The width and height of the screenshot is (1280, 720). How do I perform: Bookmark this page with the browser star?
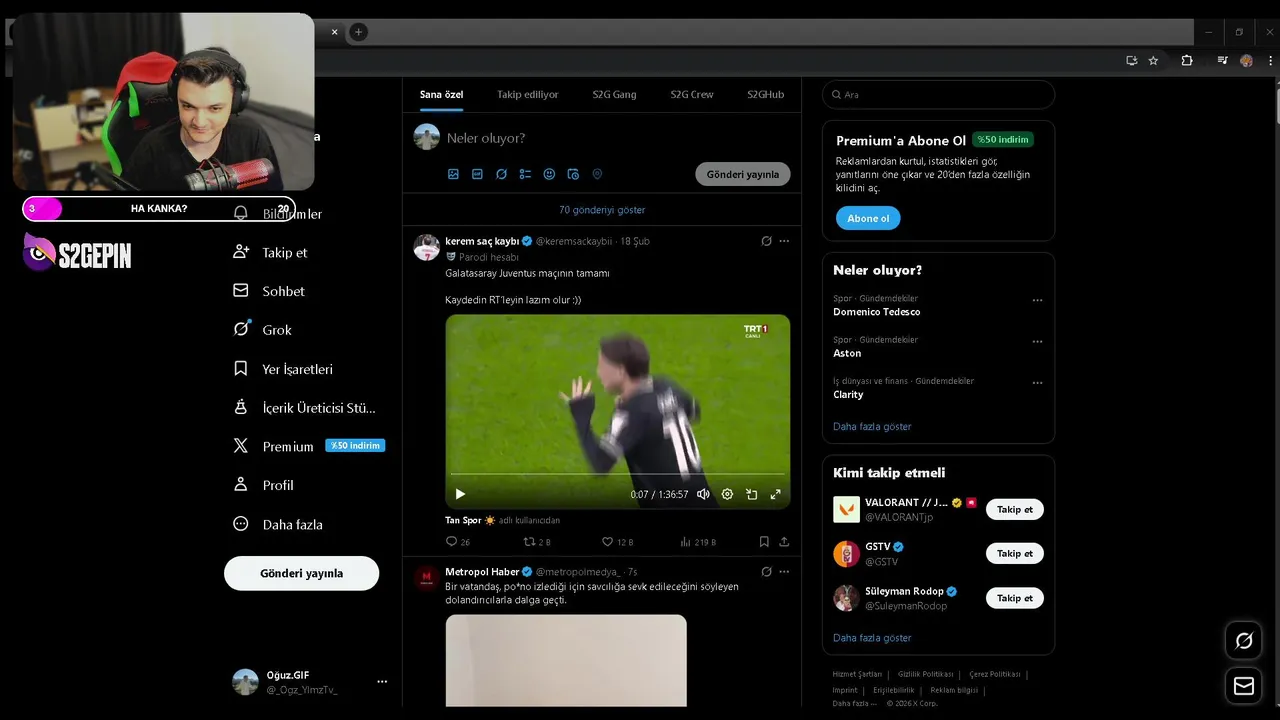pyautogui.click(x=1153, y=60)
